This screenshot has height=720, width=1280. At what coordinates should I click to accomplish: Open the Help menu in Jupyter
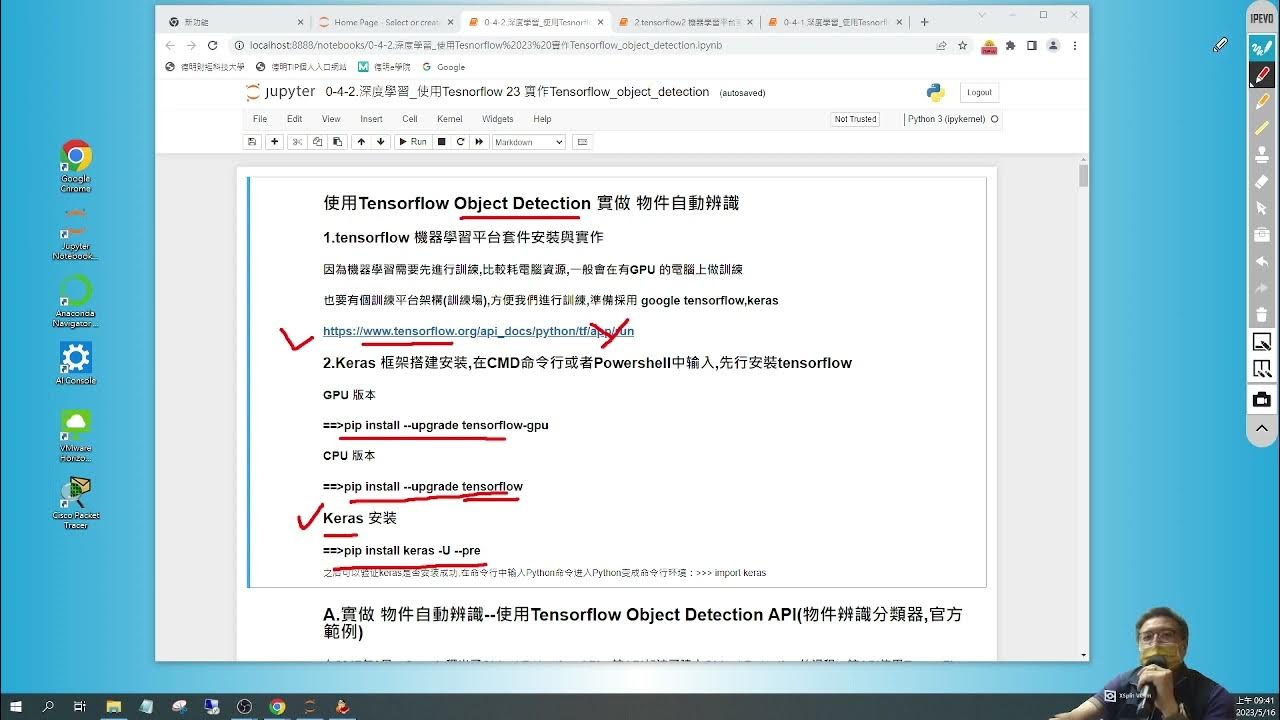click(542, 119)
